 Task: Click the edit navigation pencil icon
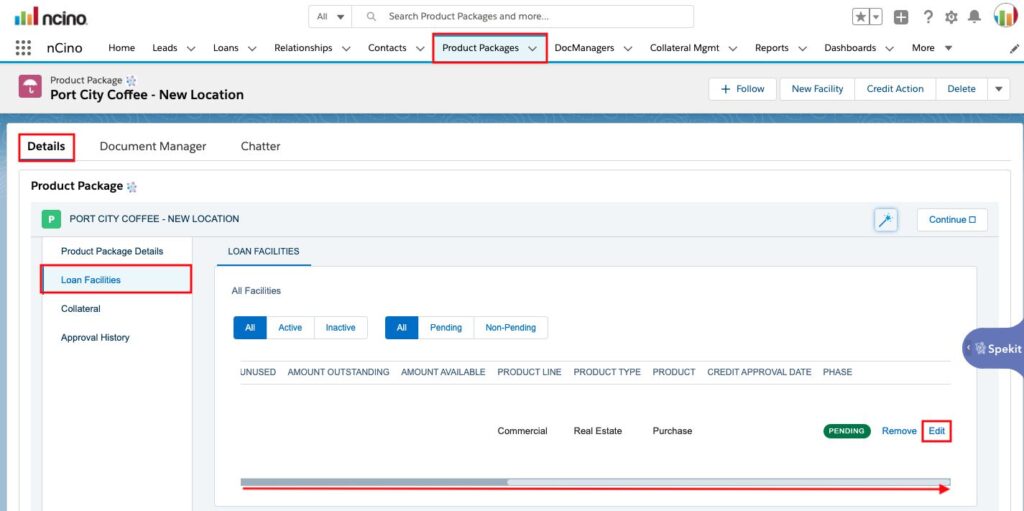click(x=1014, y=48)
